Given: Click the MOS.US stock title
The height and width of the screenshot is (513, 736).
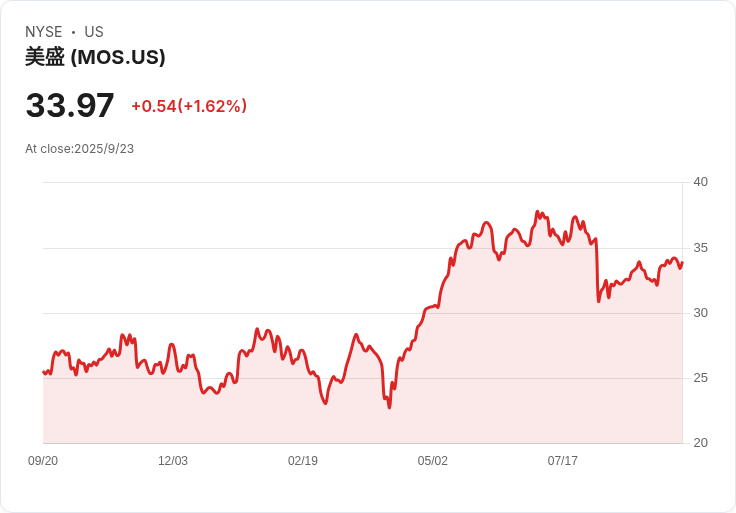Looking at the screenshot, I should click(95, 57).
